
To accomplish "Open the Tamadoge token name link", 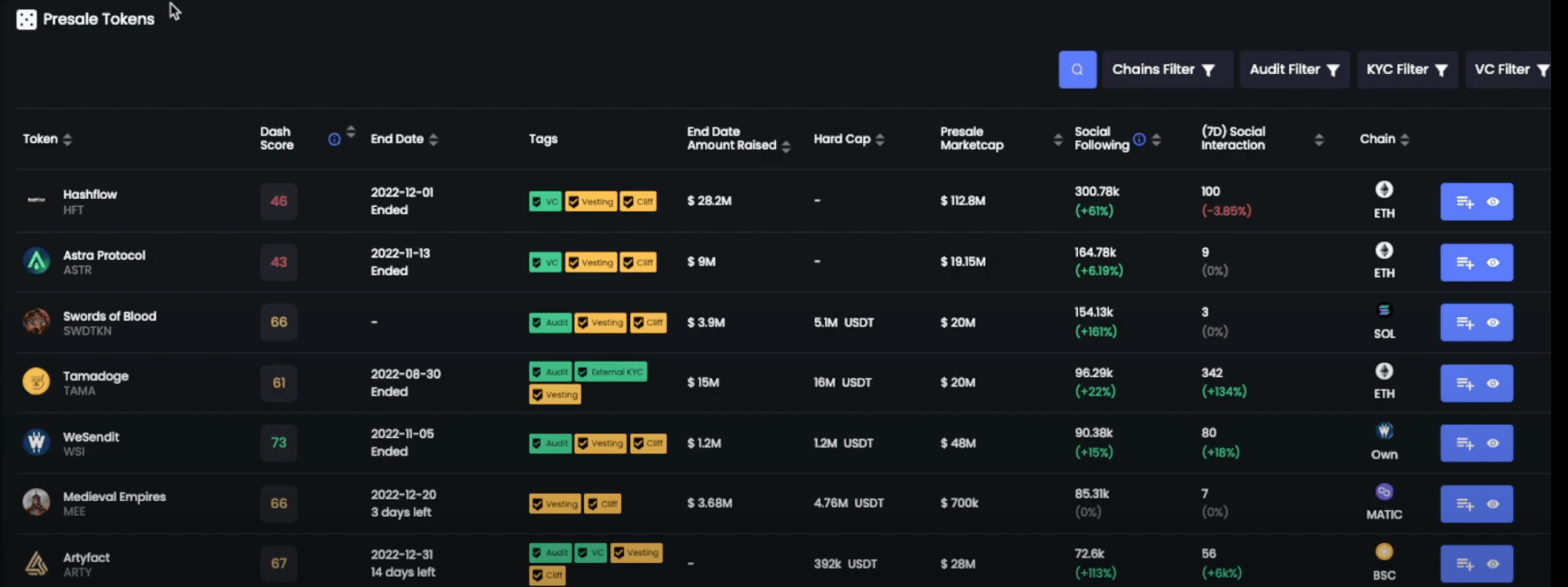I will (x=95, y=376).
